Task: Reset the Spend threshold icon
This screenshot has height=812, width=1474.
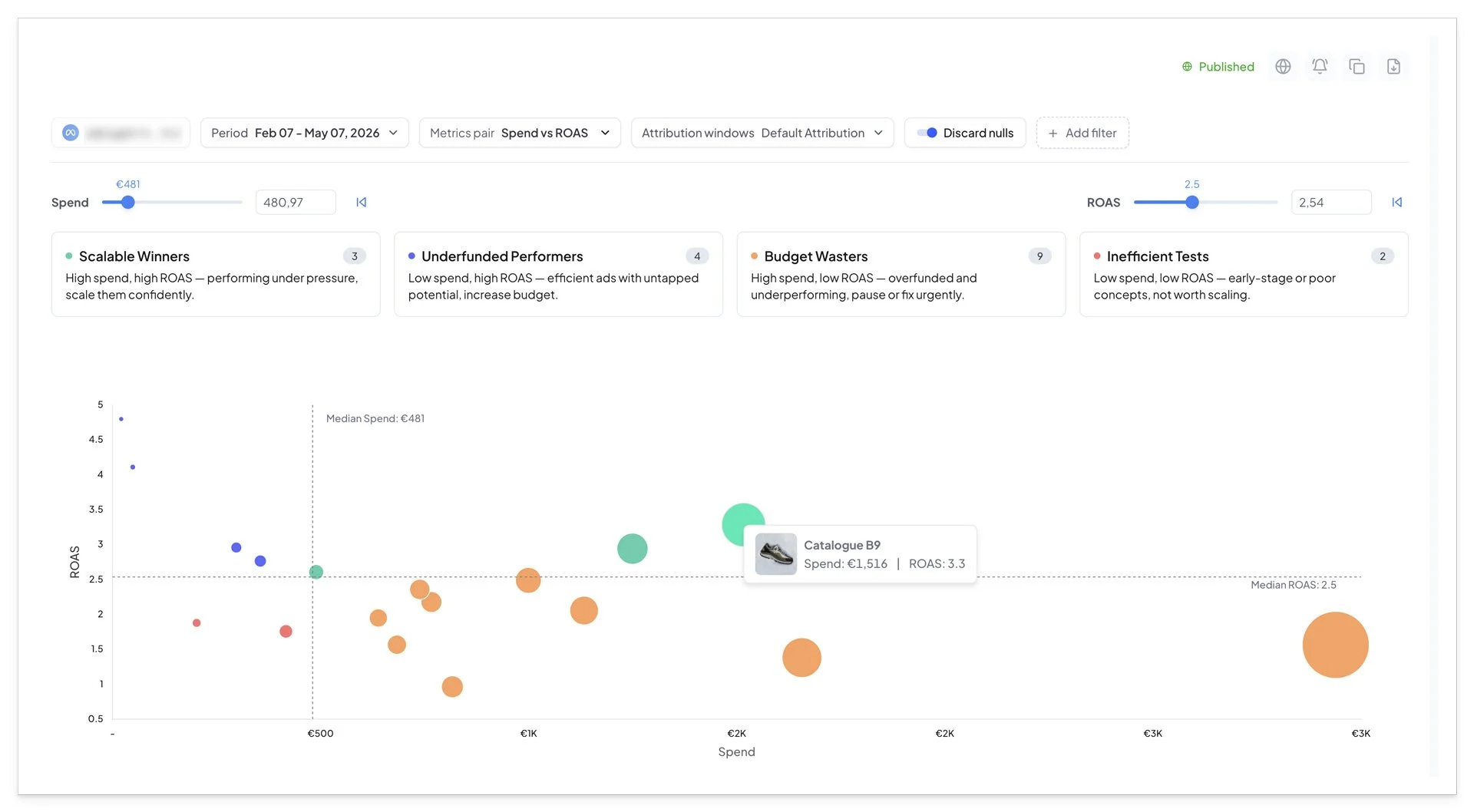Action: [x=362, y=203]
